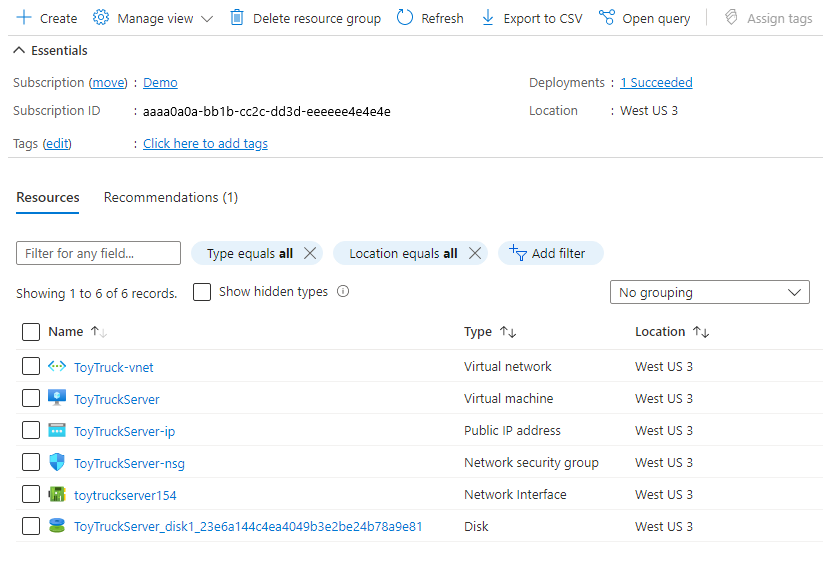Click the 'Virtual machine' type cell

pos(509,398)
